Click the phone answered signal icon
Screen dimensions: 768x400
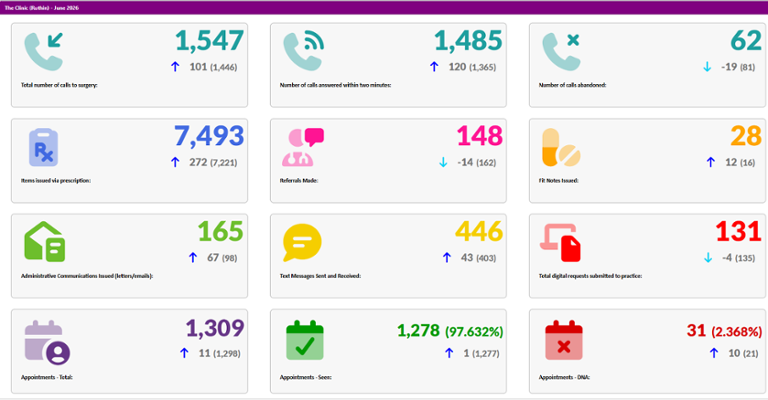pyautogui.click(x=303, y=51)
